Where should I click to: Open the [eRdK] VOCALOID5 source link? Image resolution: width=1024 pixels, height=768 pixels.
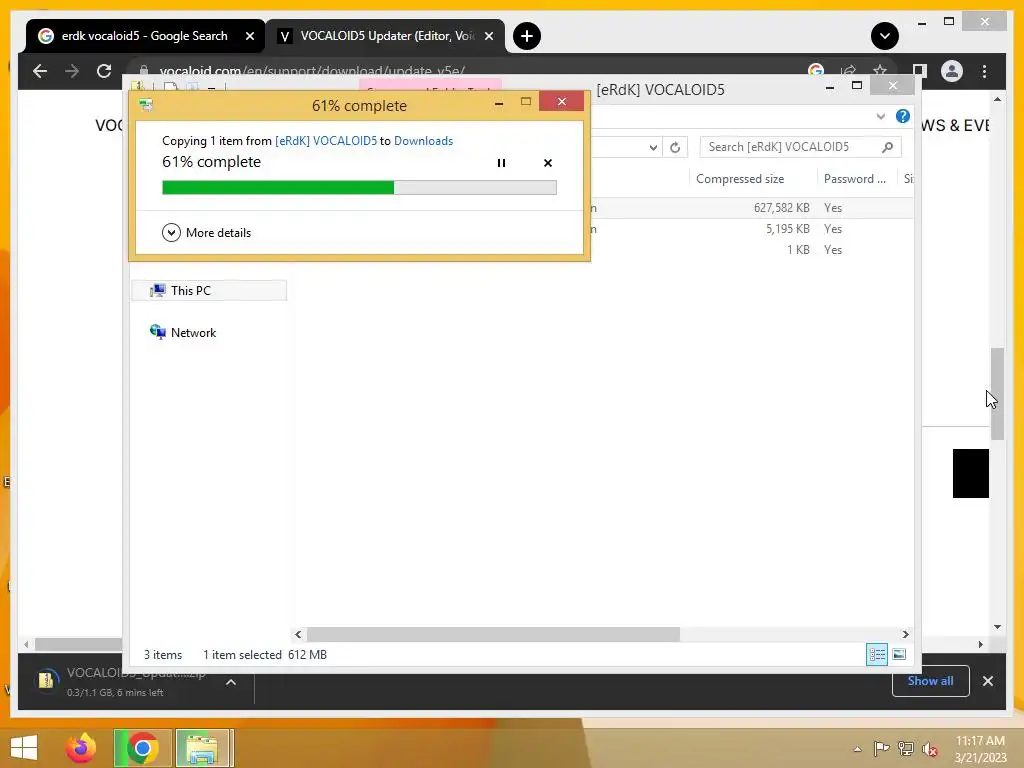pyautogui.click(x=326, y=140)
